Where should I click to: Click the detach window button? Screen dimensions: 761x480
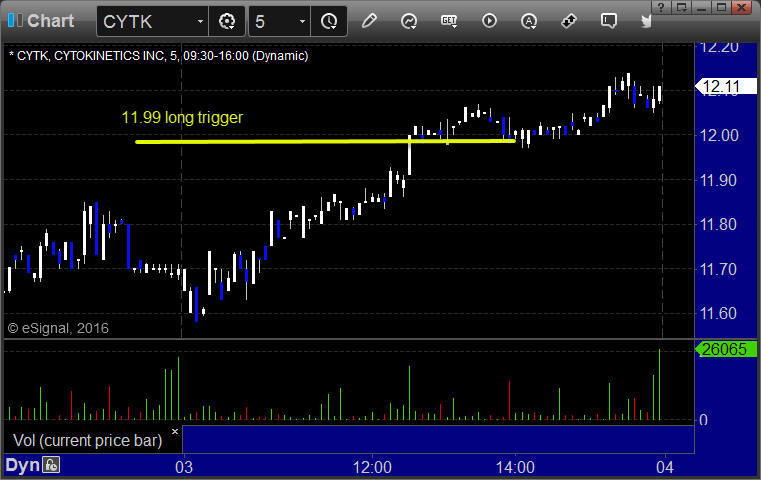[681, 7]
